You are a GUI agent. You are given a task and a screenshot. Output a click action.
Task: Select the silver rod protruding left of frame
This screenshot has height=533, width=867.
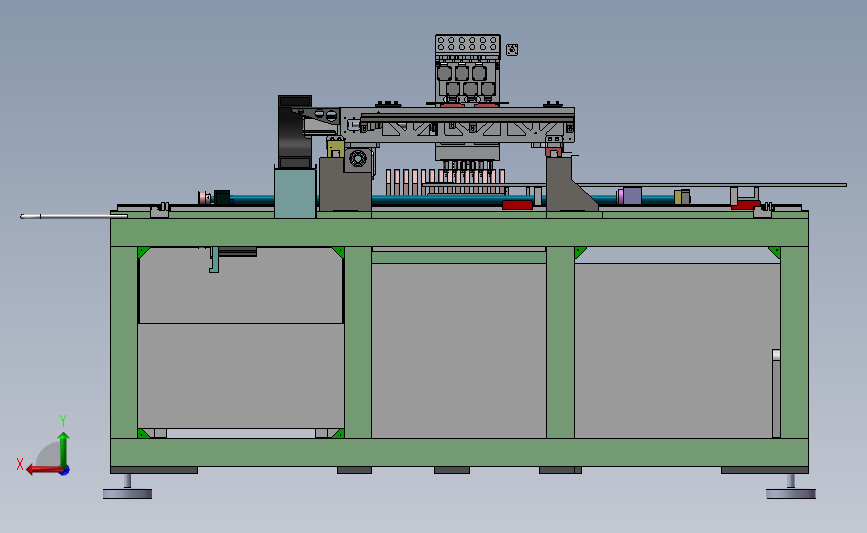[x=74, y=216]
